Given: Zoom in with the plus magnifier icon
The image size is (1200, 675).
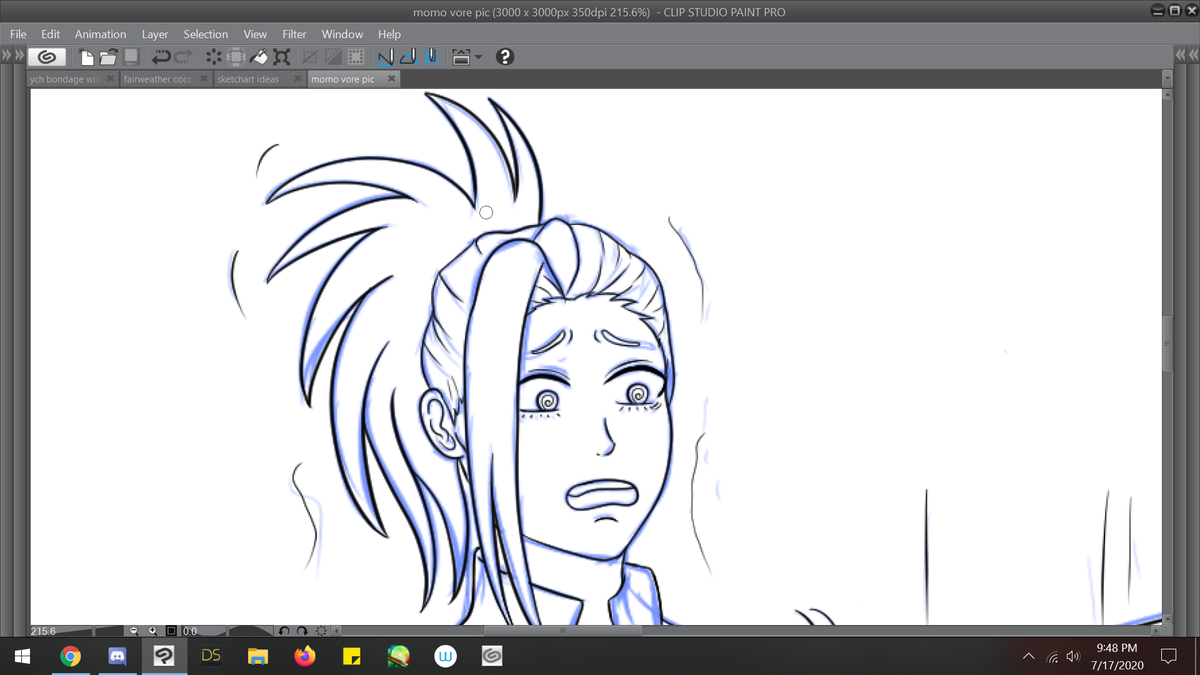Looking at the screenshot, I should (x=152, y=631).
